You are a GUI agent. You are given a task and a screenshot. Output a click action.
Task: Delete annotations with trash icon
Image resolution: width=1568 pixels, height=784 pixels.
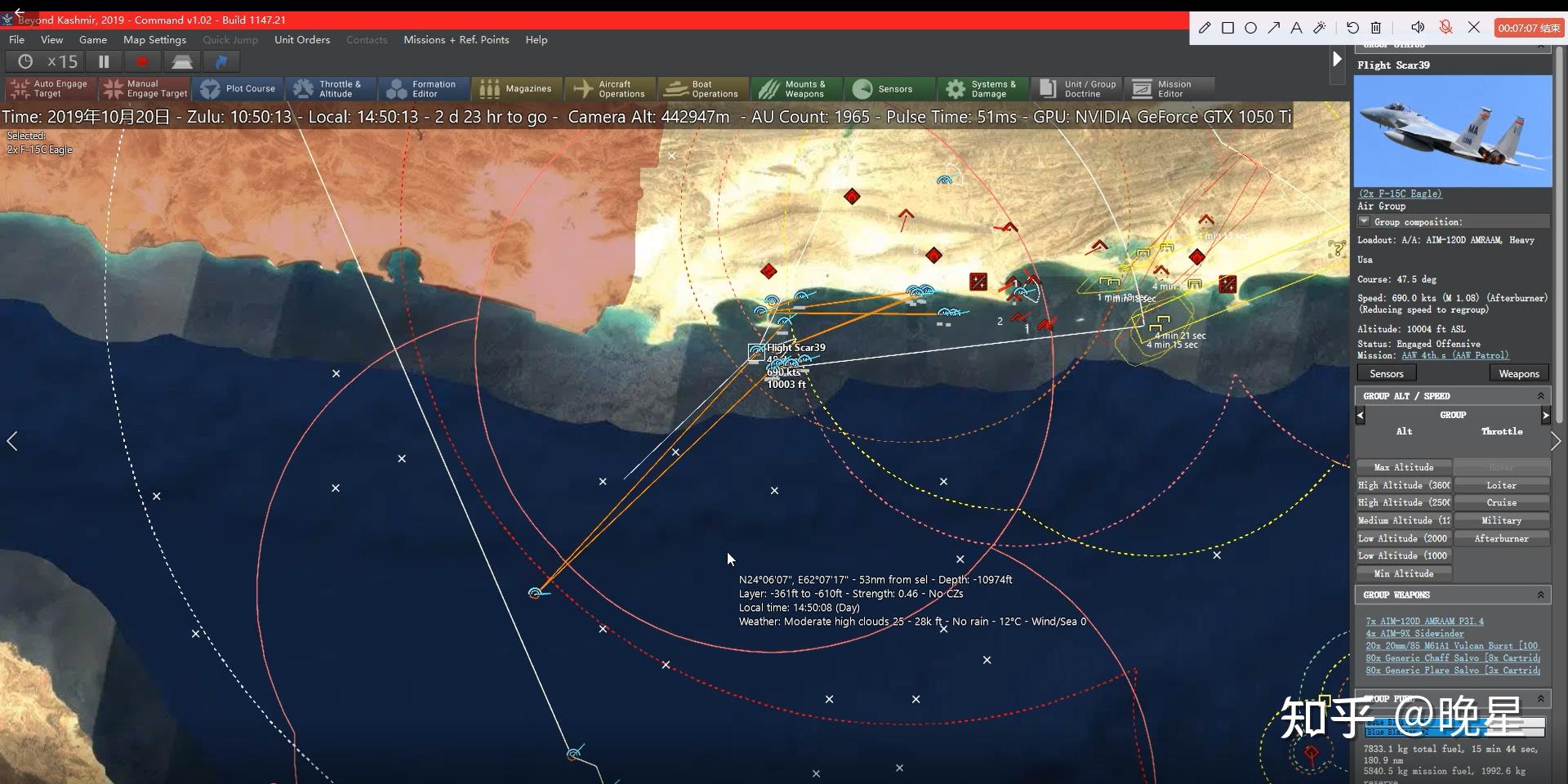[x=1376, y=28]
